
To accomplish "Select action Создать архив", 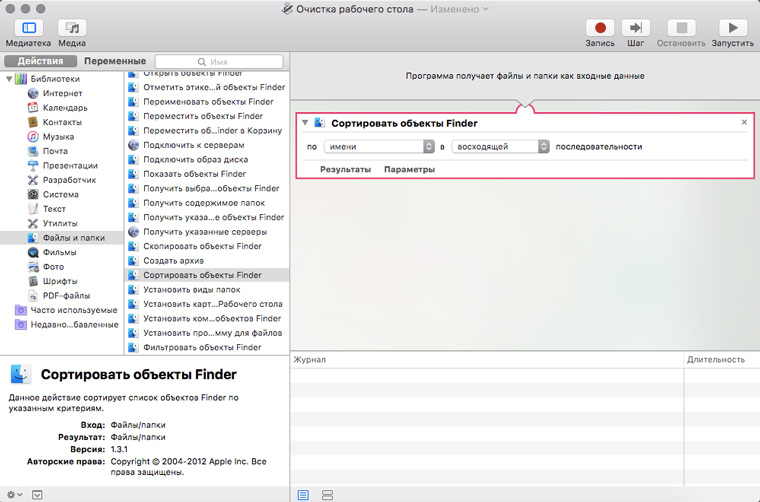I will (207, 261).
